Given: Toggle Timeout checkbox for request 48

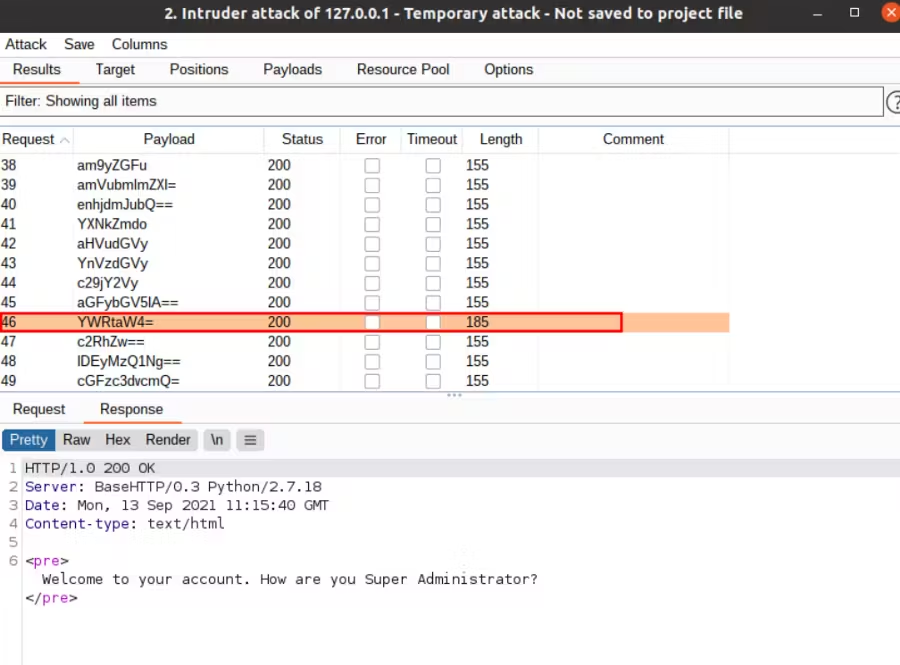Looking at the screenshot, I should click(433, 361).
